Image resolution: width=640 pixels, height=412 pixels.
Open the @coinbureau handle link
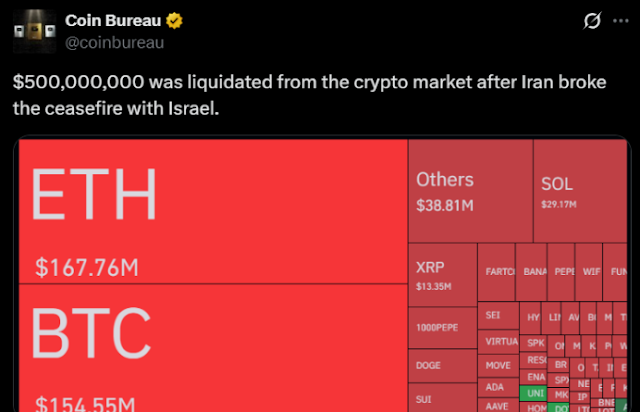tap(114, 42)
